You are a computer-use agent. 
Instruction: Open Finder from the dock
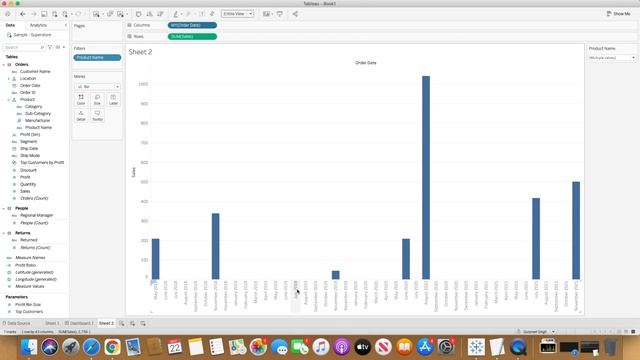(x=29, y=347)
